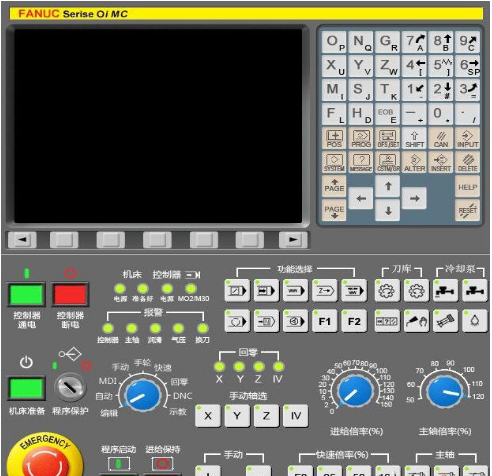Click the left softkey arrow below screen
Image resolution: width=492 pixels, height=476 pixels.
point(22,239)
